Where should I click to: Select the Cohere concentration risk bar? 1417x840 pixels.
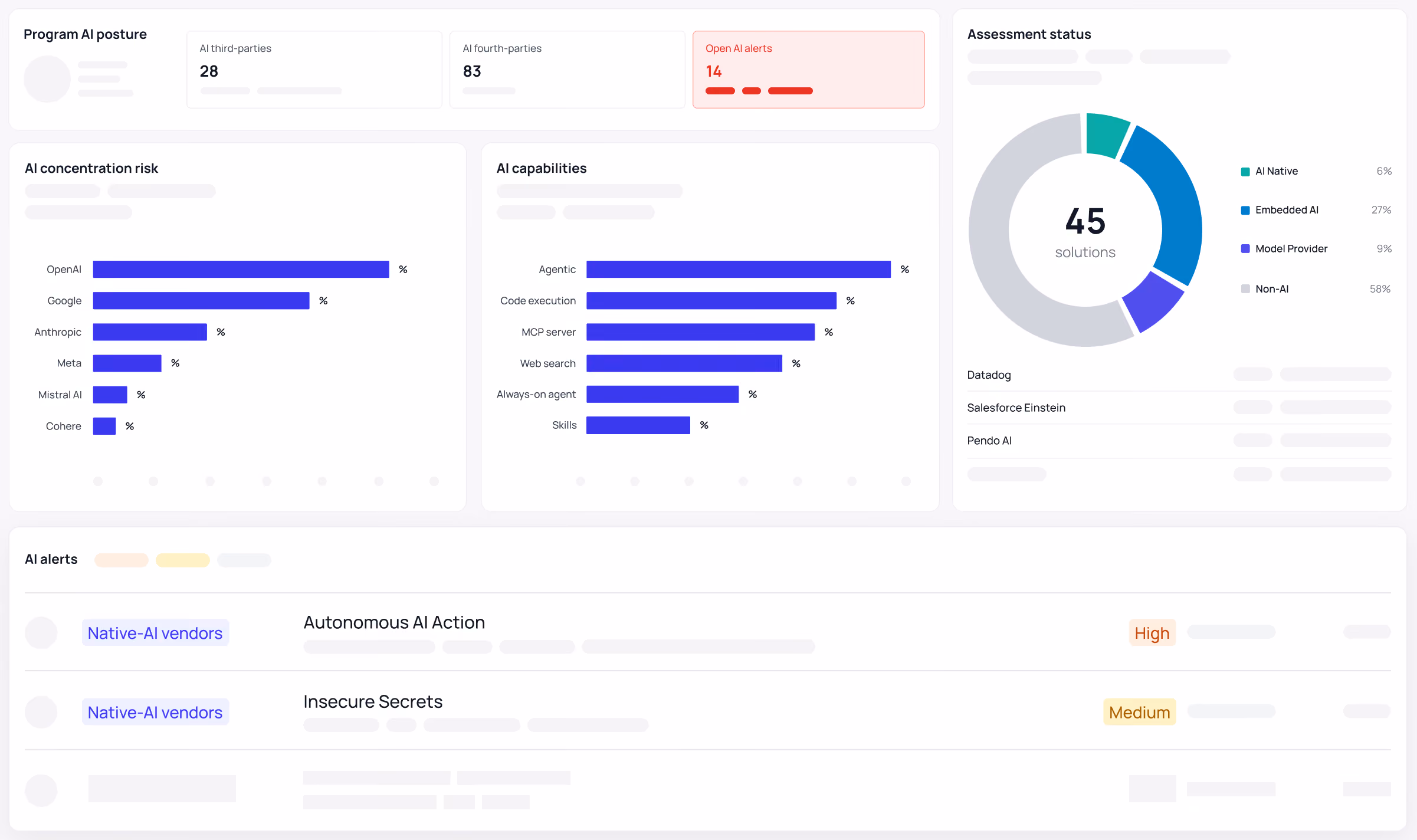pyautogui.click(x=104, y=426)
